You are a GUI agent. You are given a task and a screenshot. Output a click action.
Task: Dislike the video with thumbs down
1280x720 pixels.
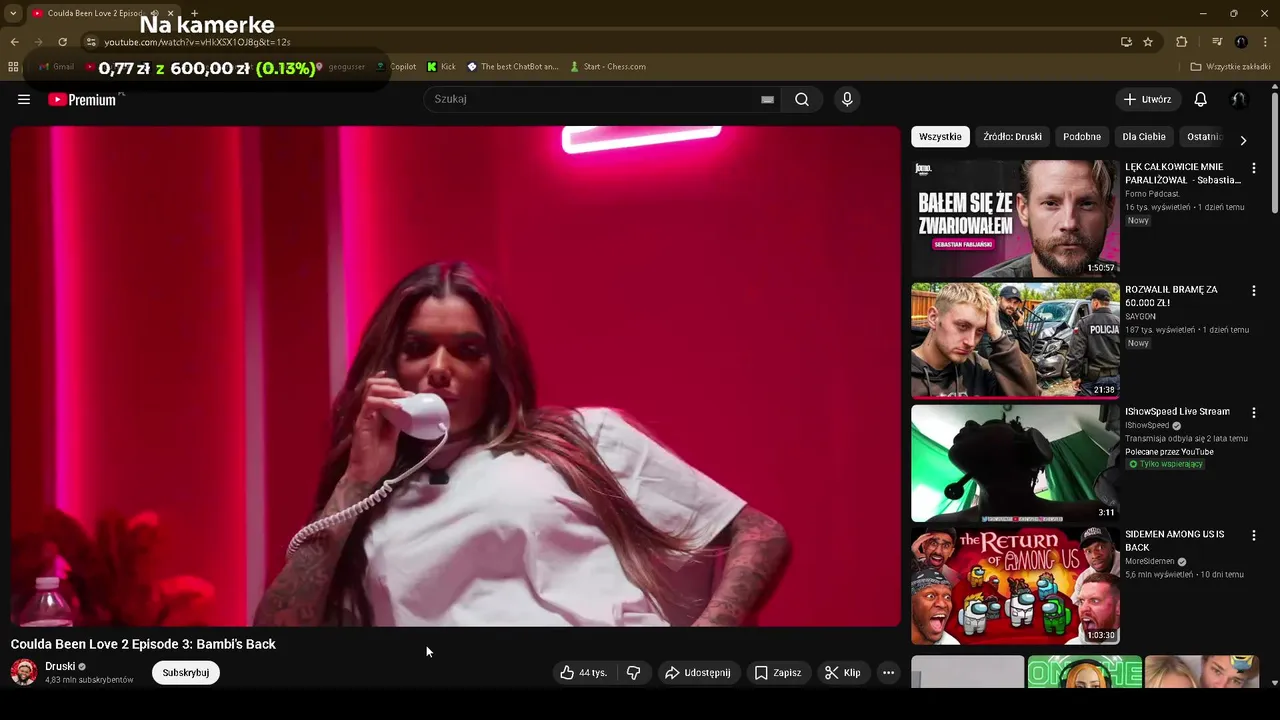(x=633, y=673)
